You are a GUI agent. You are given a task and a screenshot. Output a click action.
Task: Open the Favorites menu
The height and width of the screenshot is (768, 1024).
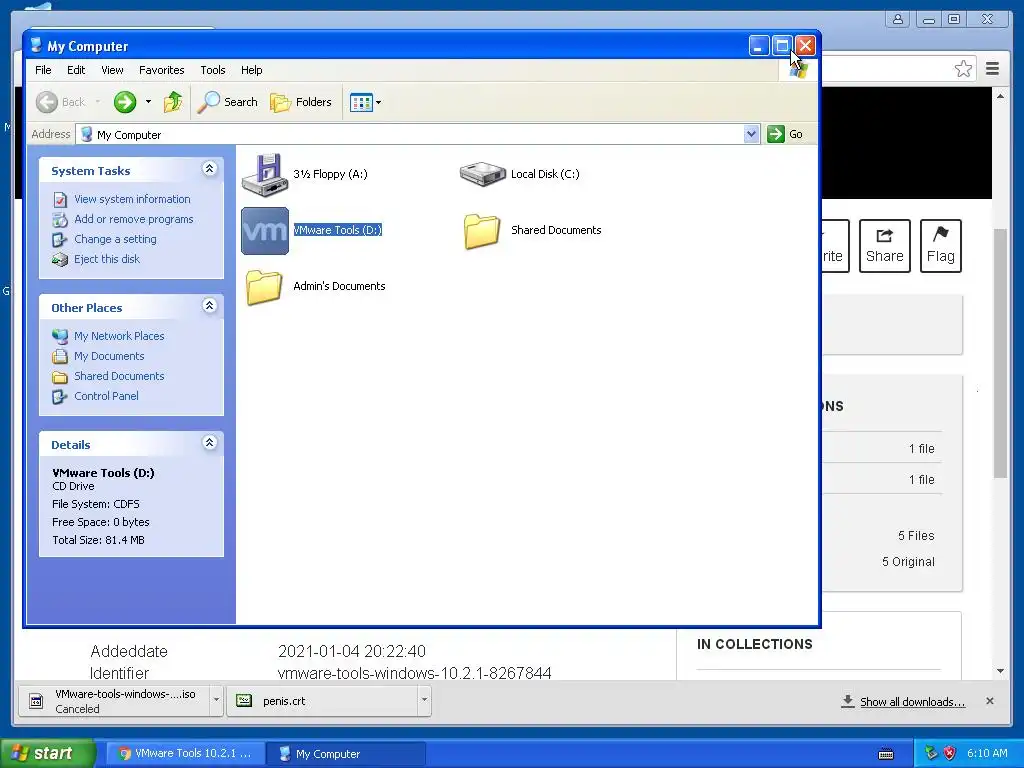pos(161,70)
